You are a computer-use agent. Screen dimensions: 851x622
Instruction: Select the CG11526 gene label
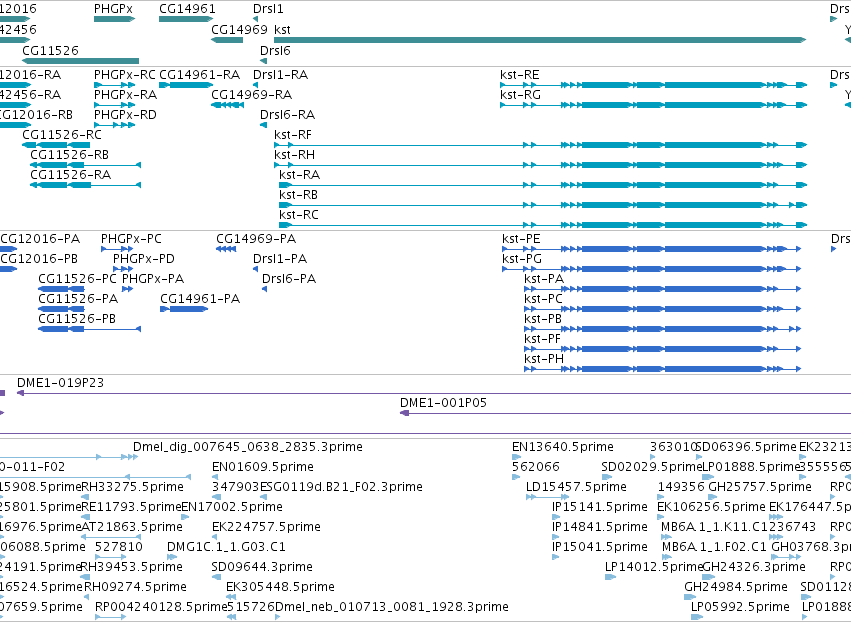pyautogui.click(x=50, y=50)
